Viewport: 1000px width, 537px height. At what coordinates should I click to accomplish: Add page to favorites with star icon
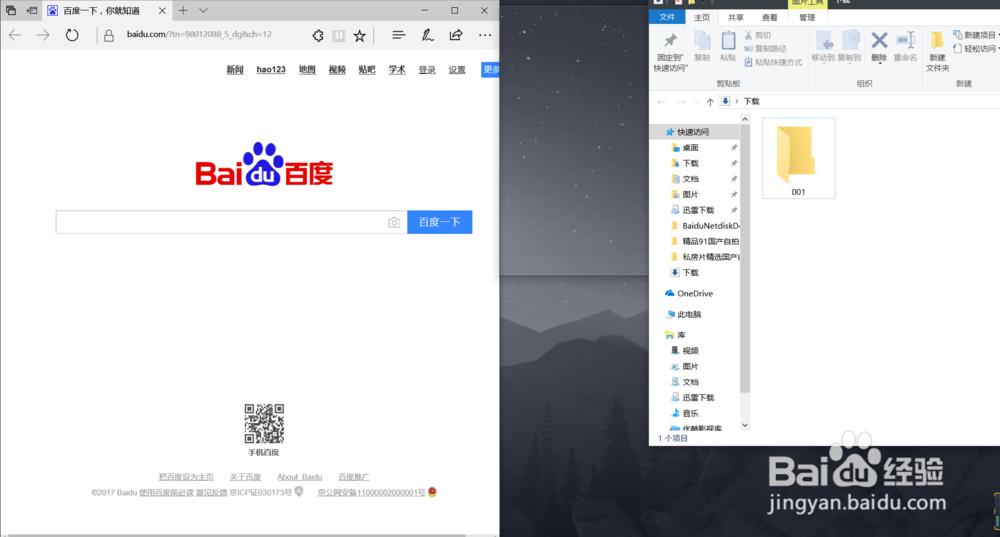pyautogui.click(x=360, y=36)
